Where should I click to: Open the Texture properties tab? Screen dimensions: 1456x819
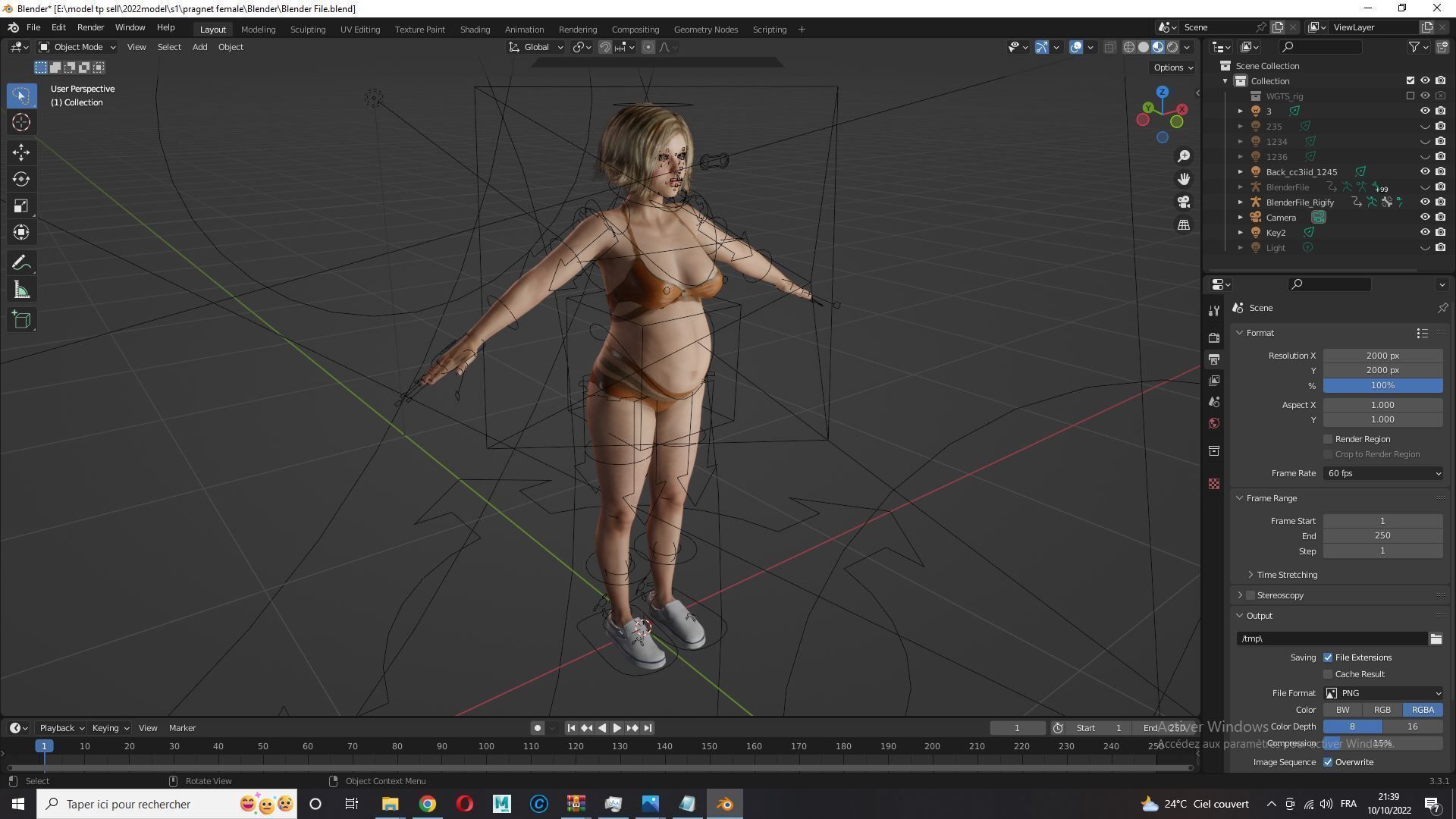(x=1214, y=484)
